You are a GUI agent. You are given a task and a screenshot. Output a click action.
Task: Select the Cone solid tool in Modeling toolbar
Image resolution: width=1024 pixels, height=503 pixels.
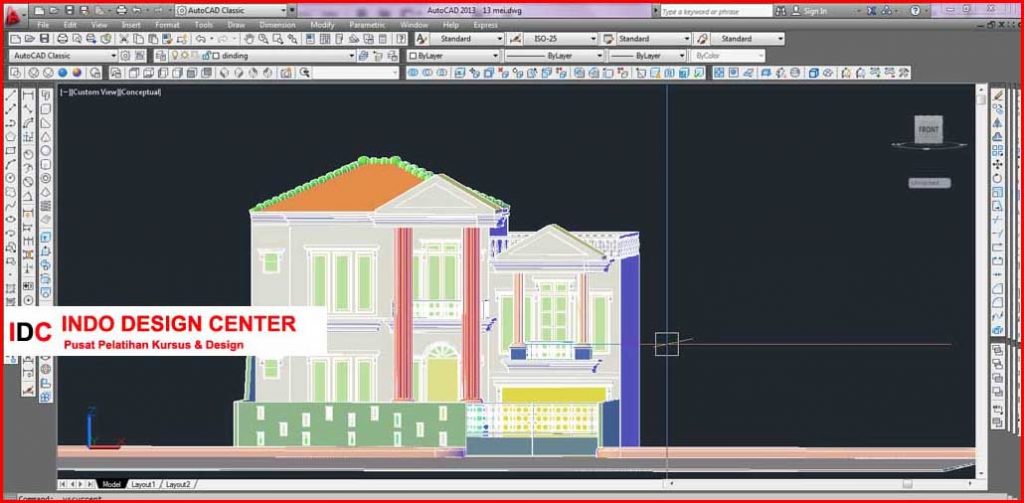coord(46,137)
